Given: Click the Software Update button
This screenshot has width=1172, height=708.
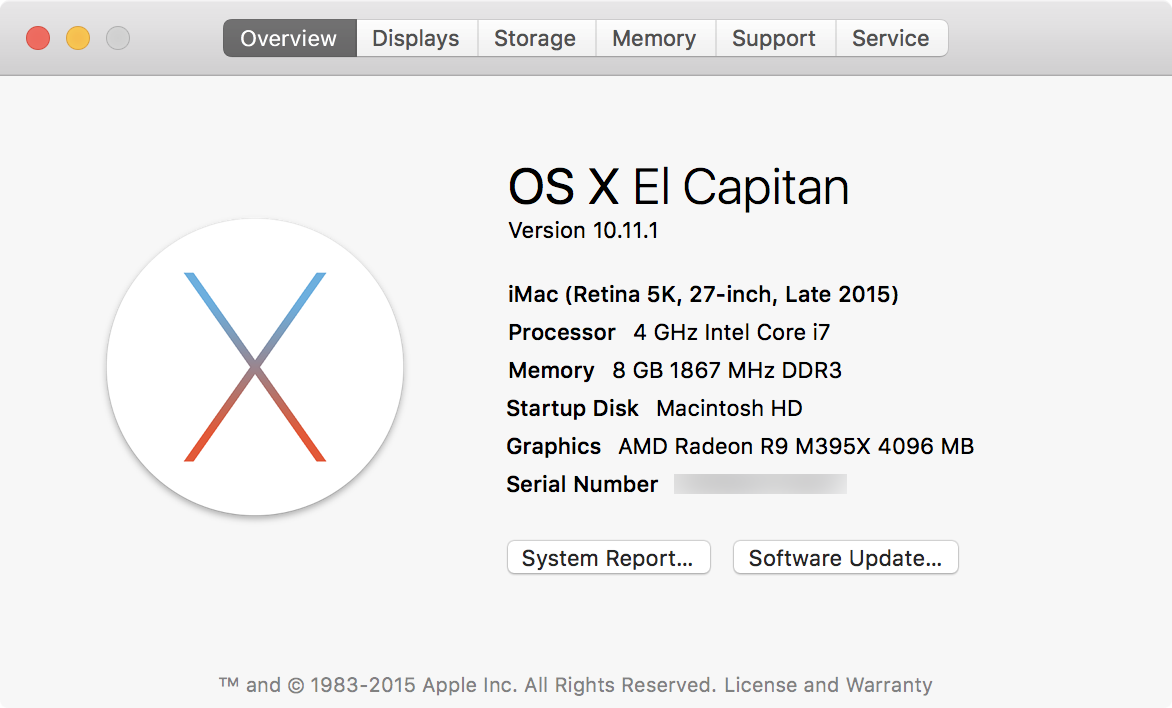Looking at the screenshot, I should pyautogui.click(x=845, y=558).
